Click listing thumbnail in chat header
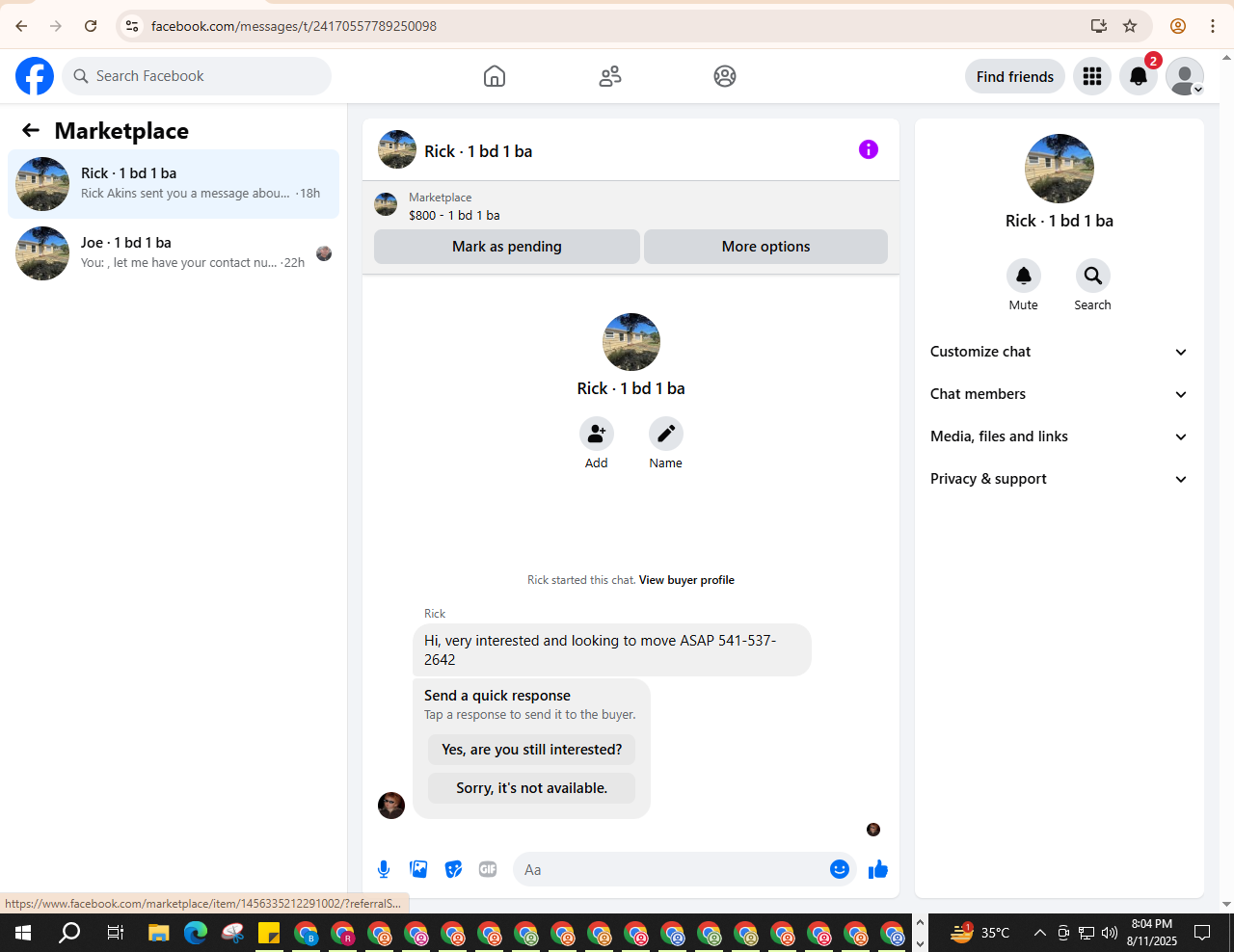This screenshot has width=1234, height=952. (397, 149)
